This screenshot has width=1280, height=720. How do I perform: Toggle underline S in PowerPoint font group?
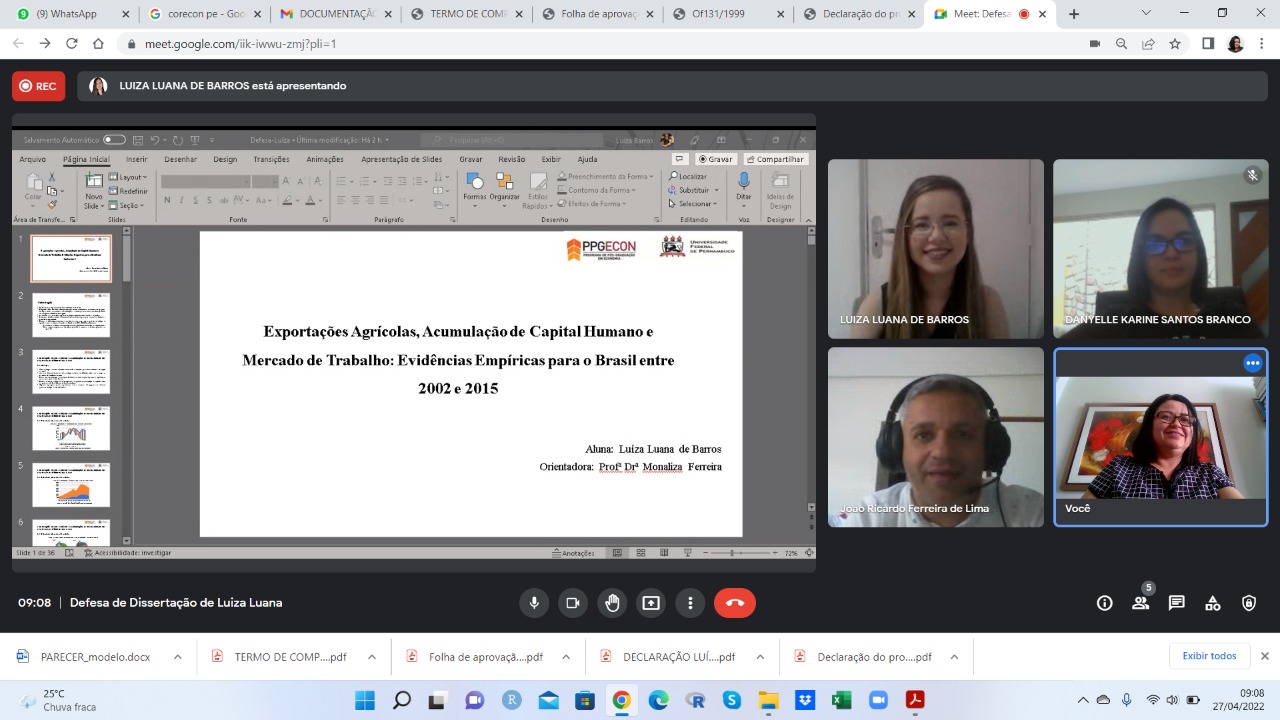(195, 200)
